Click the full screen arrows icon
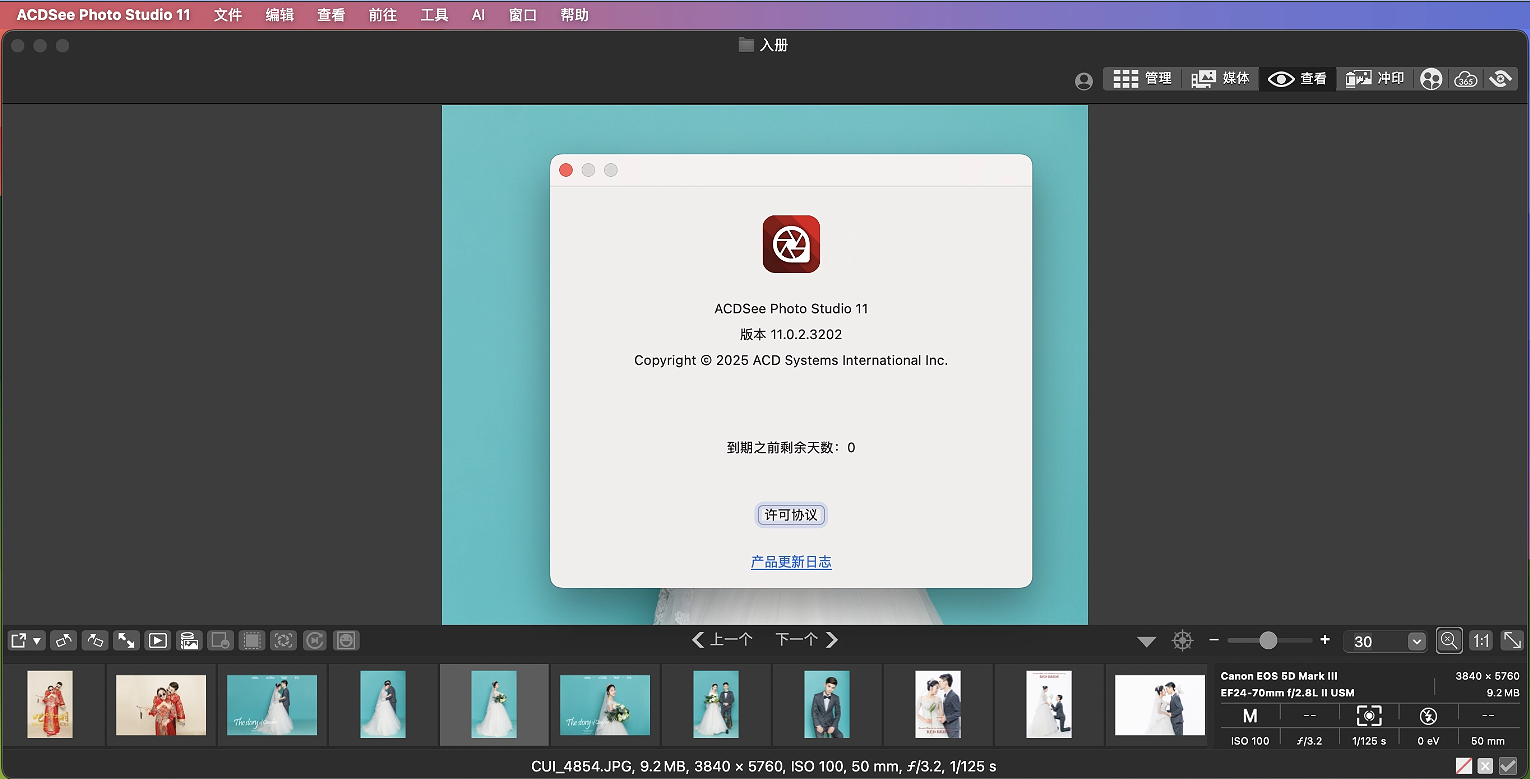This screenshot has width=1530, height=779. 126,640
